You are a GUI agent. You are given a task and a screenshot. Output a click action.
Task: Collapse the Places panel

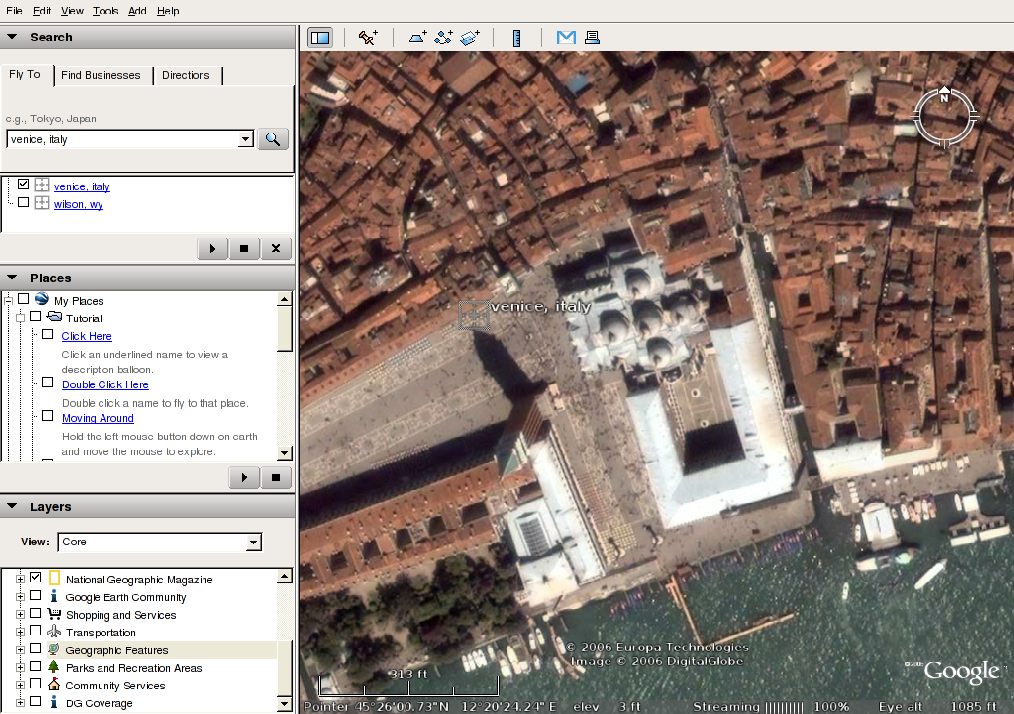pos(12,277)
